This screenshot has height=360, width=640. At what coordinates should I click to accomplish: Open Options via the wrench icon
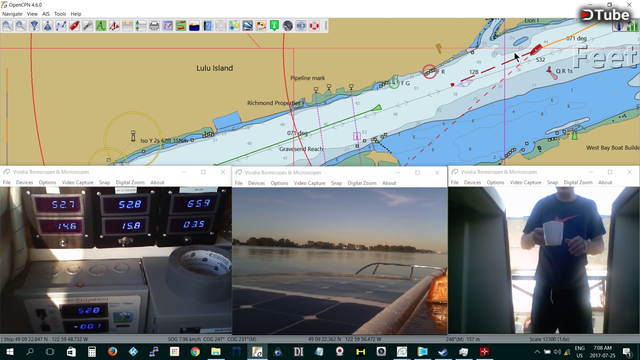(87, 26)
